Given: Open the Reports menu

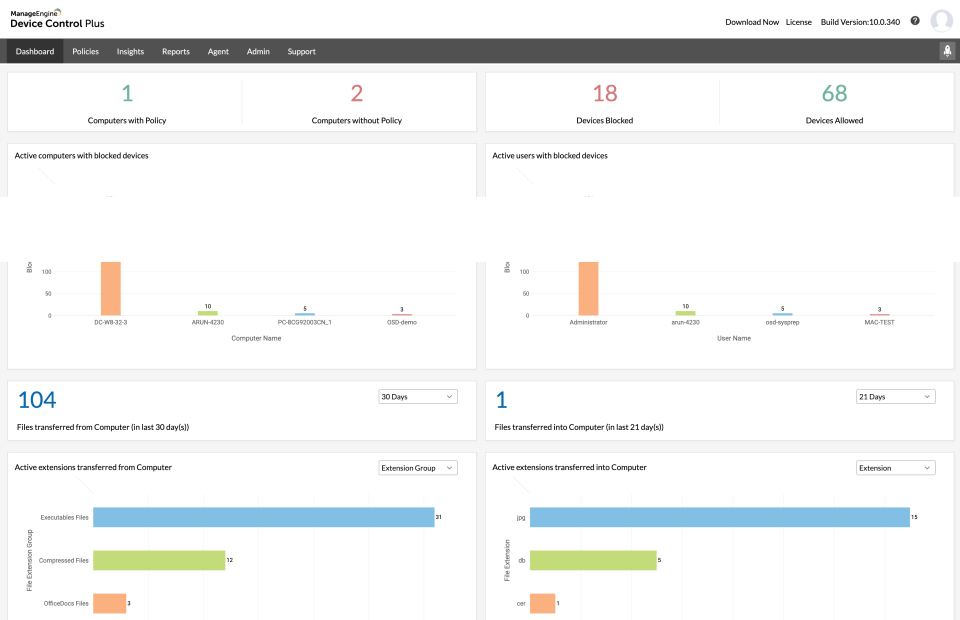Looking at the screenshot, I should click(x=175, y=51).
